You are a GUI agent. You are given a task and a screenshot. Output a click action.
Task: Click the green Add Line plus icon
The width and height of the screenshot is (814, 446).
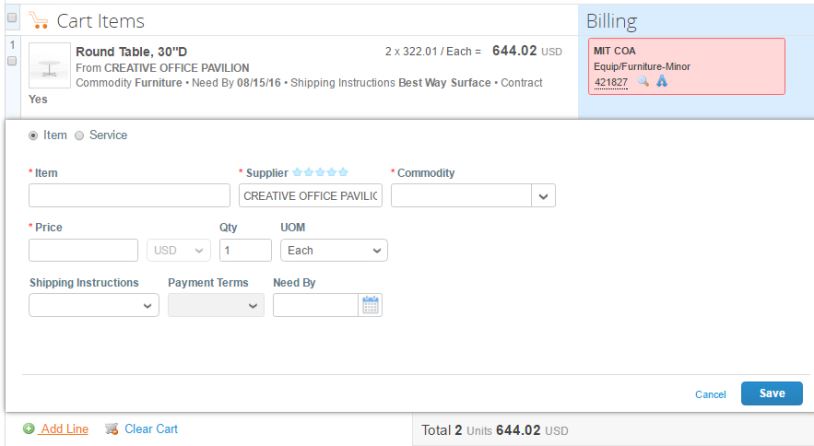(32, 429)
